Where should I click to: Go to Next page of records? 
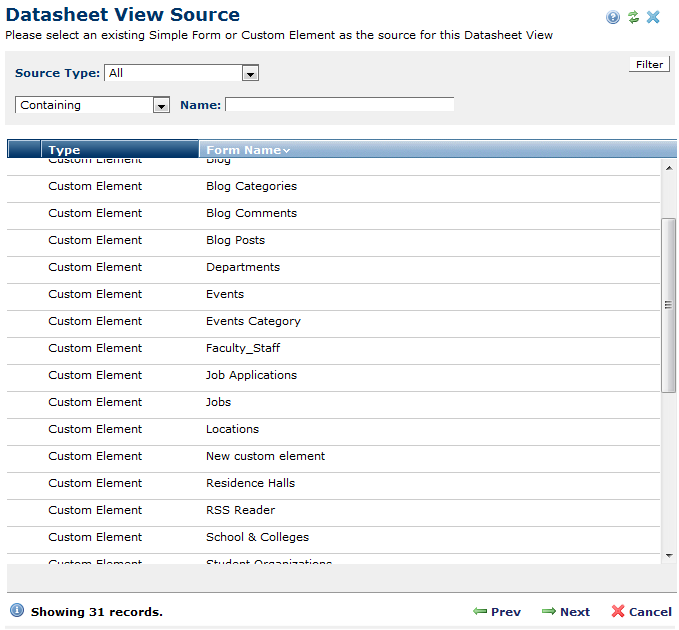click(x=566, y=611)
